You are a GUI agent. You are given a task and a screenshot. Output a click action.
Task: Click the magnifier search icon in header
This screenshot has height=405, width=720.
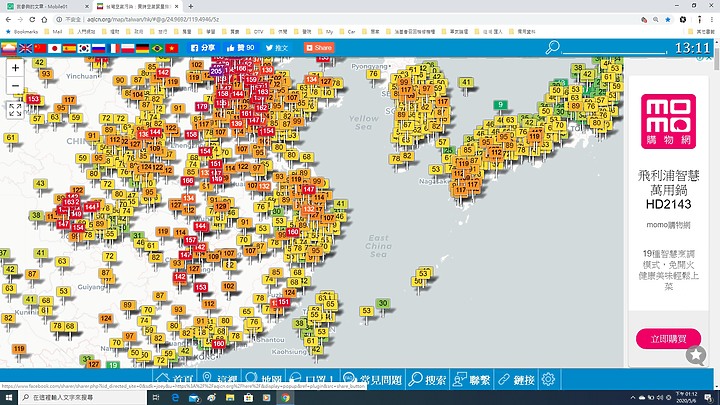[552, 48]
